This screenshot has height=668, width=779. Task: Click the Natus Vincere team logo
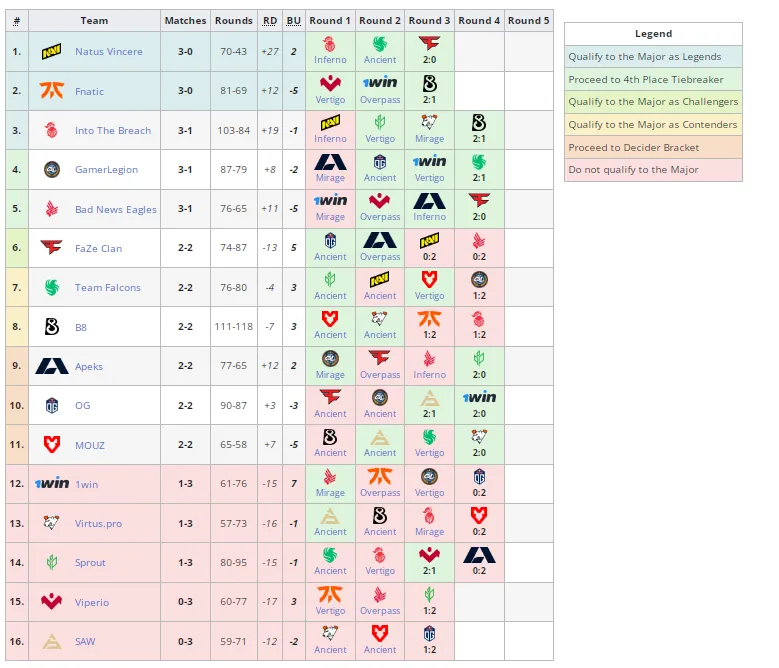52,51
